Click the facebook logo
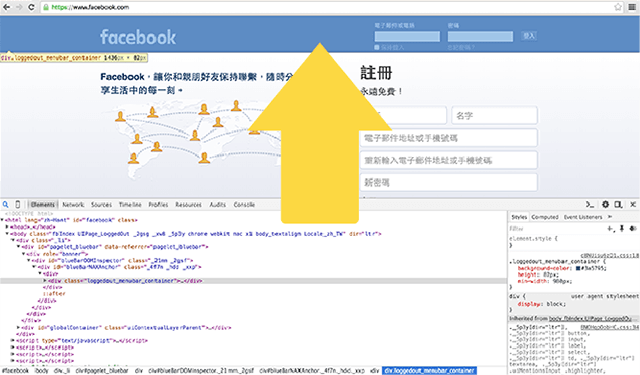Screen dimensions: 640x375 (138, 37)
